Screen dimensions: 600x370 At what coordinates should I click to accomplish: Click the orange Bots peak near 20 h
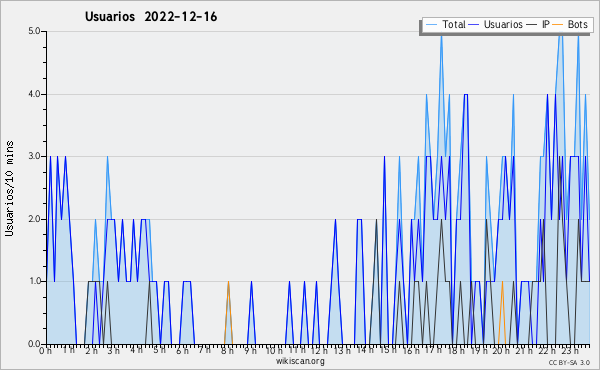(502, 282)
